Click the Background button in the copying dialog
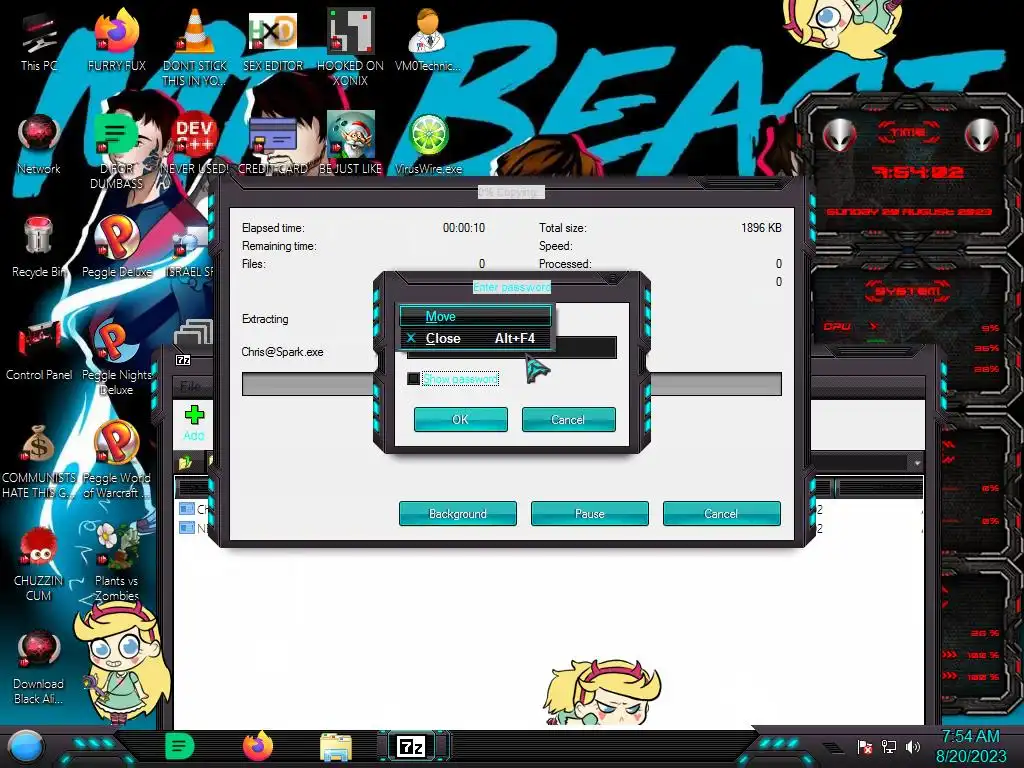1024x768 pixels. (x=458, y=513)
